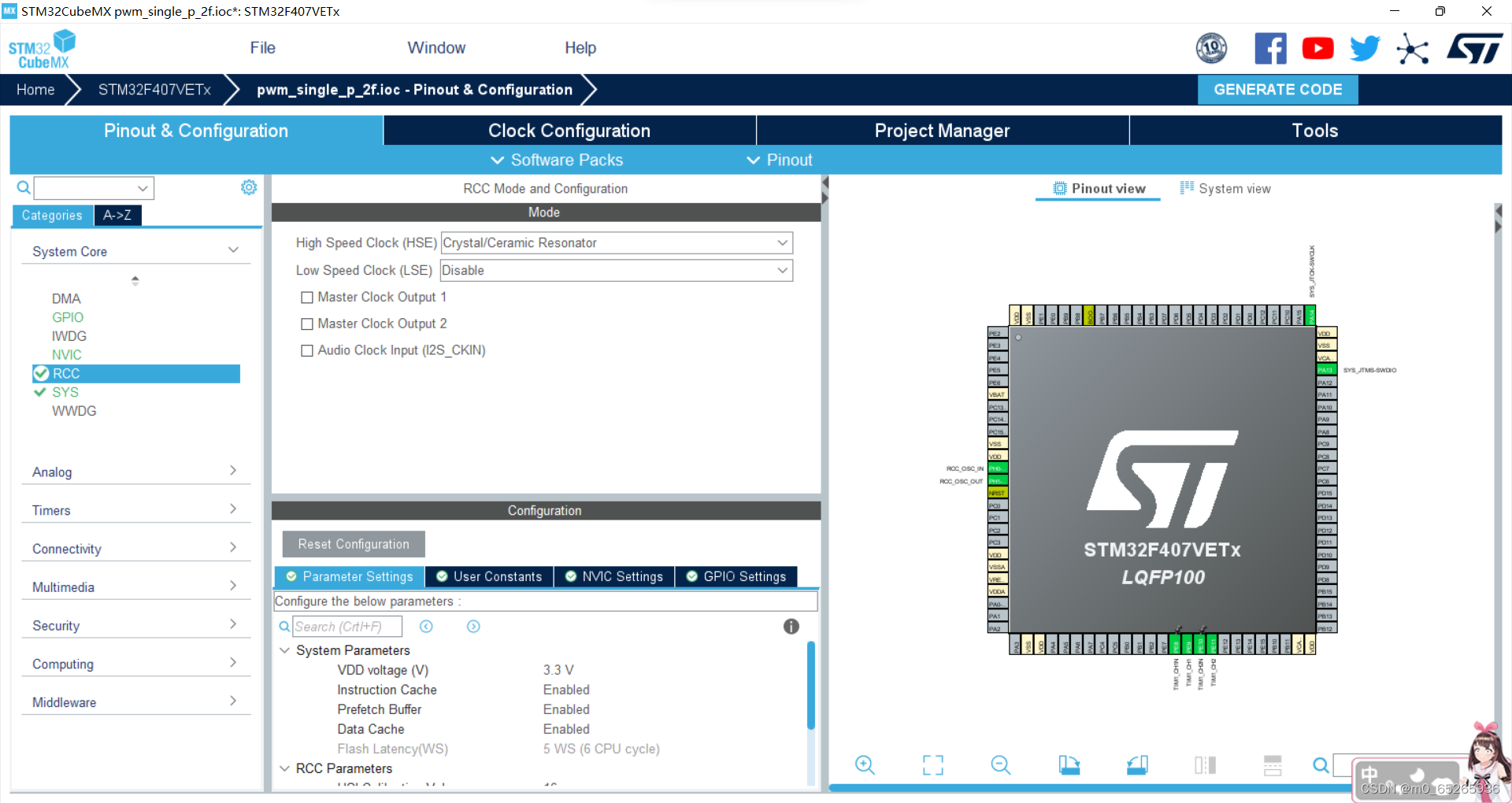Select GPIO in System Core list
The image size is (1512, 803).
click(x=68, y=317)
